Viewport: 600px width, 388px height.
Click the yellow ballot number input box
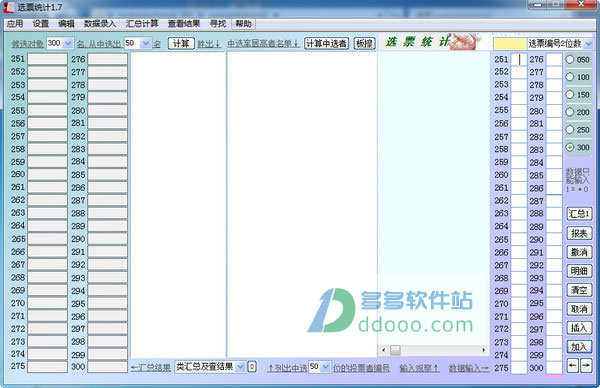click(x=510, y=44)
